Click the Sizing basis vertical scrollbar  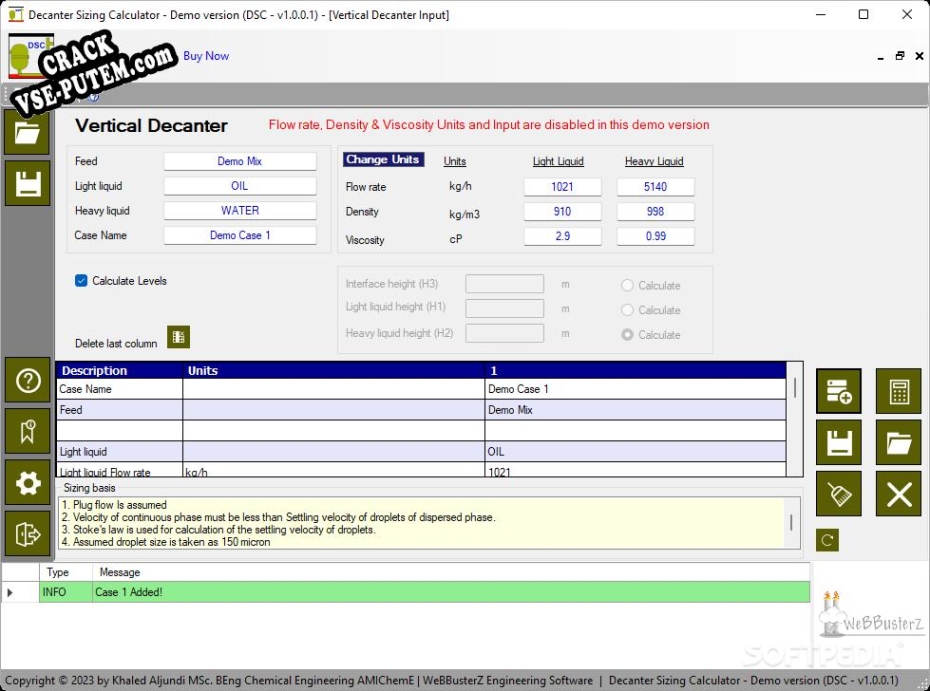pos(791,523)
